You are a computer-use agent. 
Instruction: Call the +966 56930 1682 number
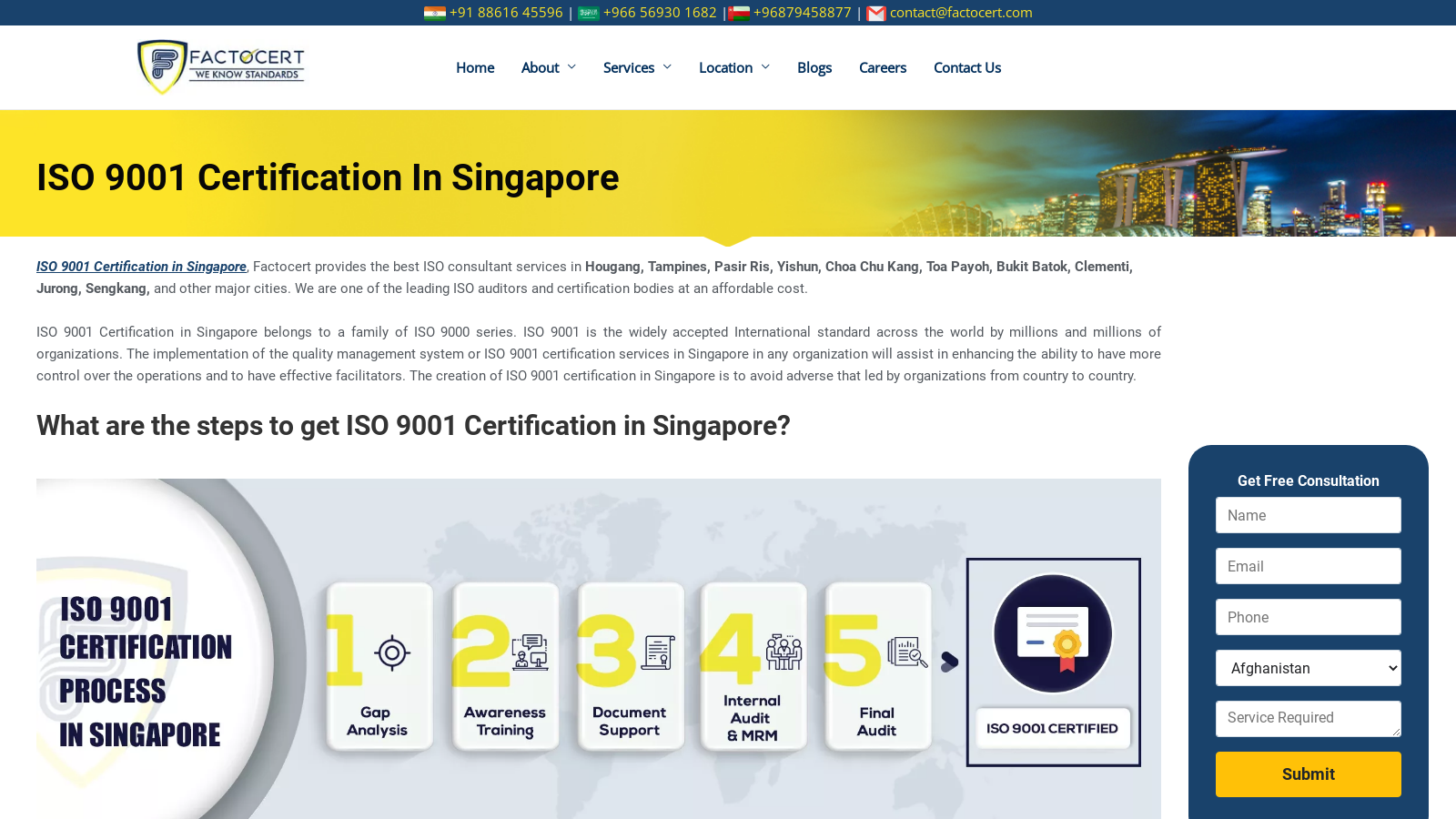(x=660, y=13)
